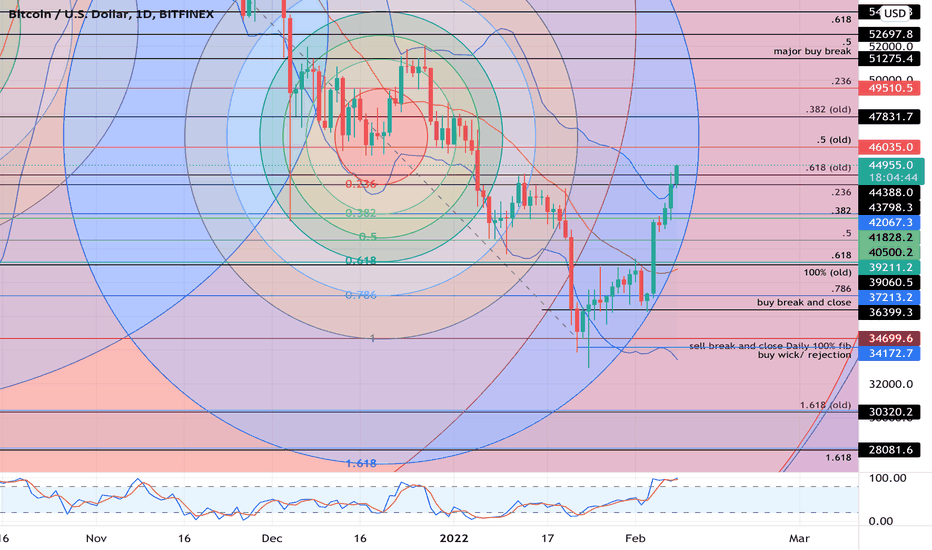Click the '100% (old)' fib label
Screen dimensions: 932x550
click(x=827, y=272)
